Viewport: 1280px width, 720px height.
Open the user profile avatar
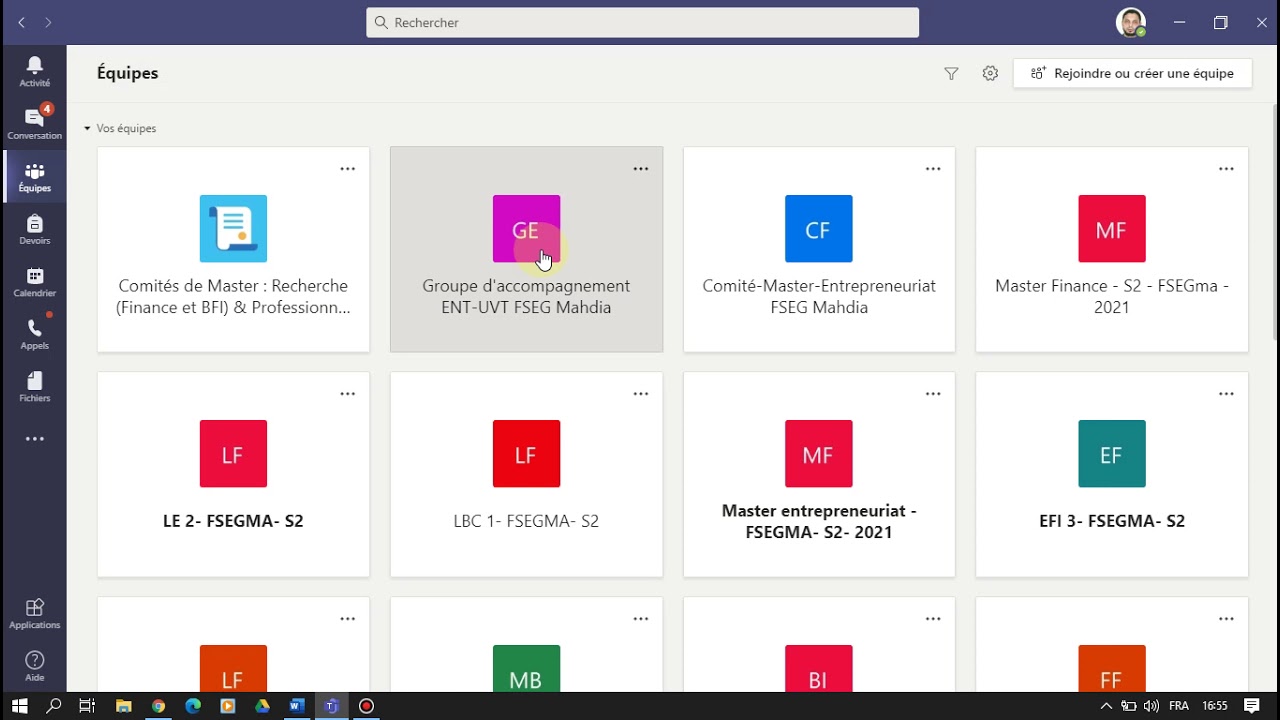[x=1130, y=22]
